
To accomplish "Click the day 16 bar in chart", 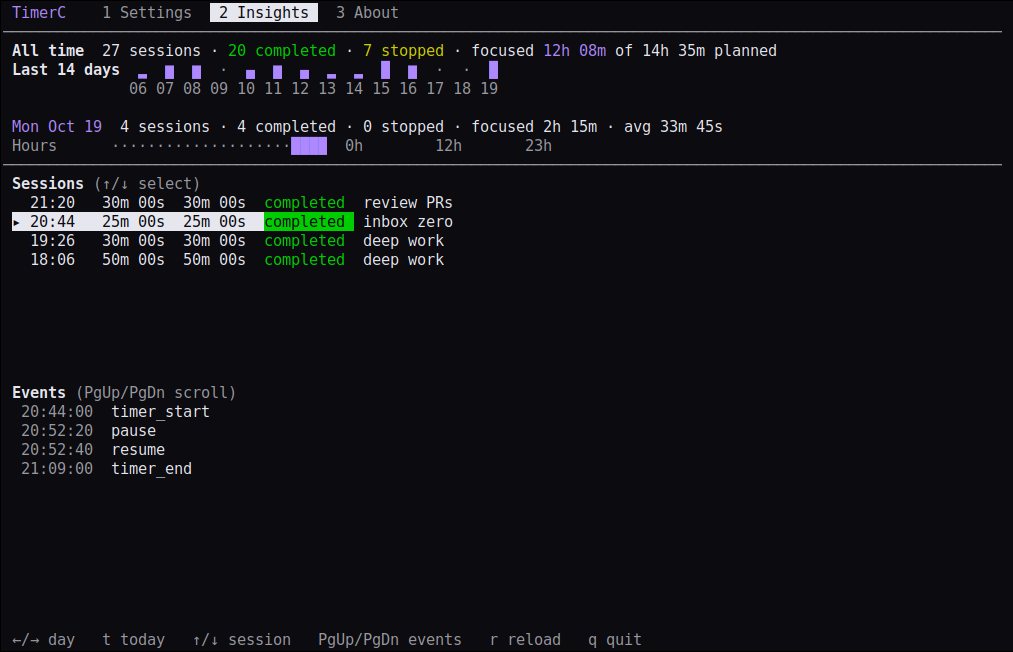I will [x=412, y=72].
